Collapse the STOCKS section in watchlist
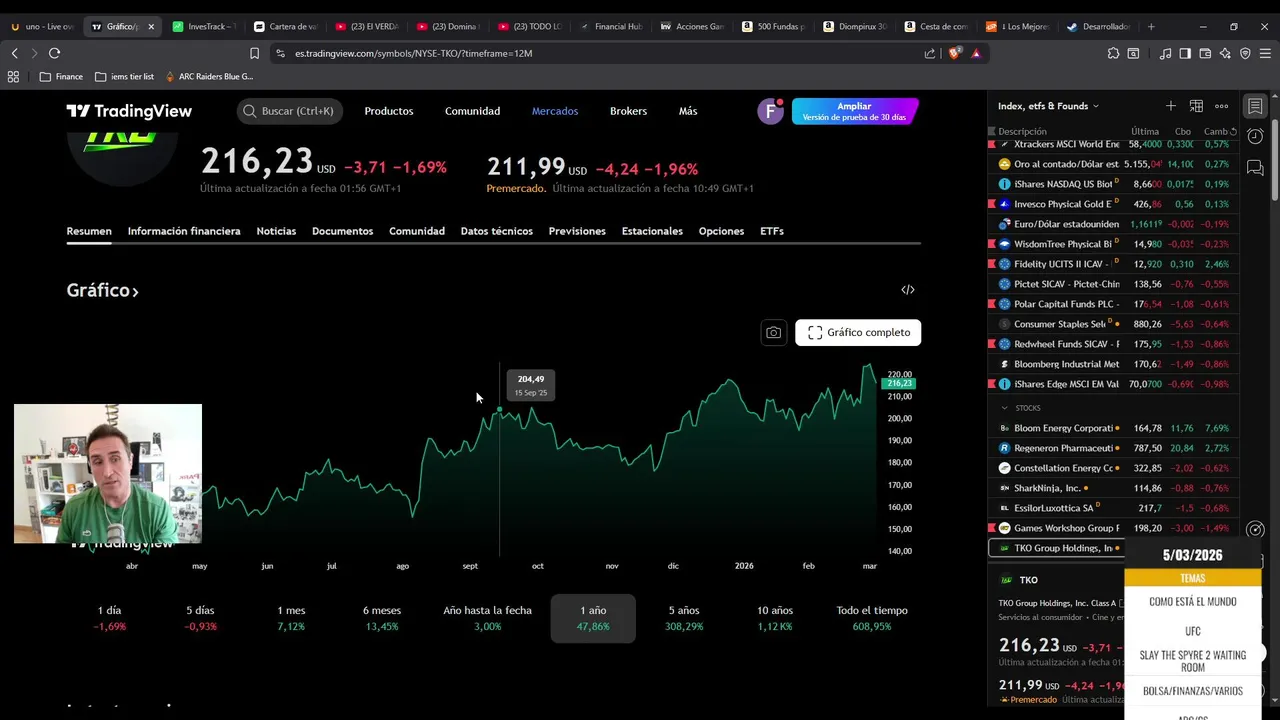 click(1005, 408)
